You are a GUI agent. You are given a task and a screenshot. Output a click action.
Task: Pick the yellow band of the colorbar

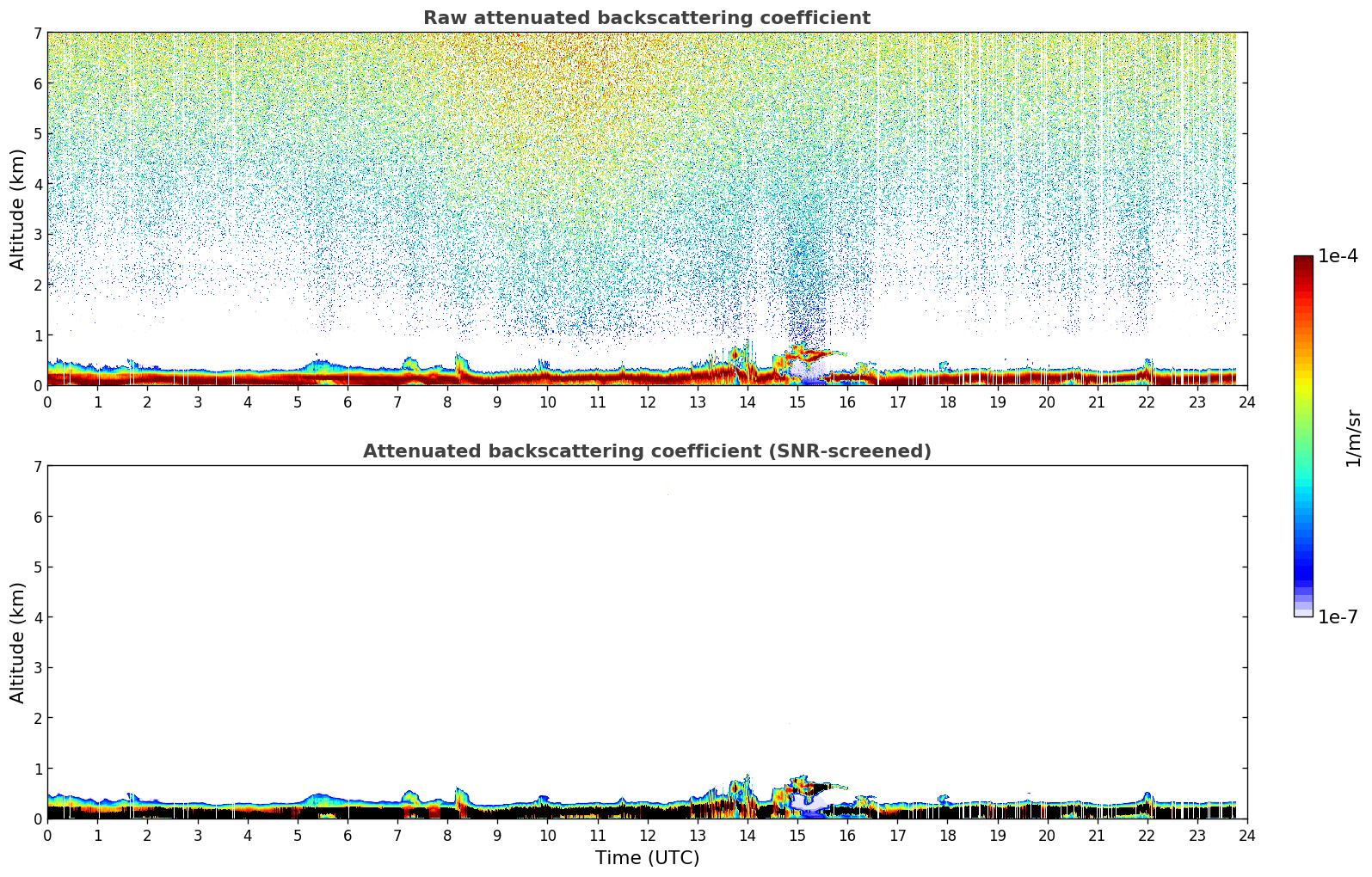(x=1303, y=381)
